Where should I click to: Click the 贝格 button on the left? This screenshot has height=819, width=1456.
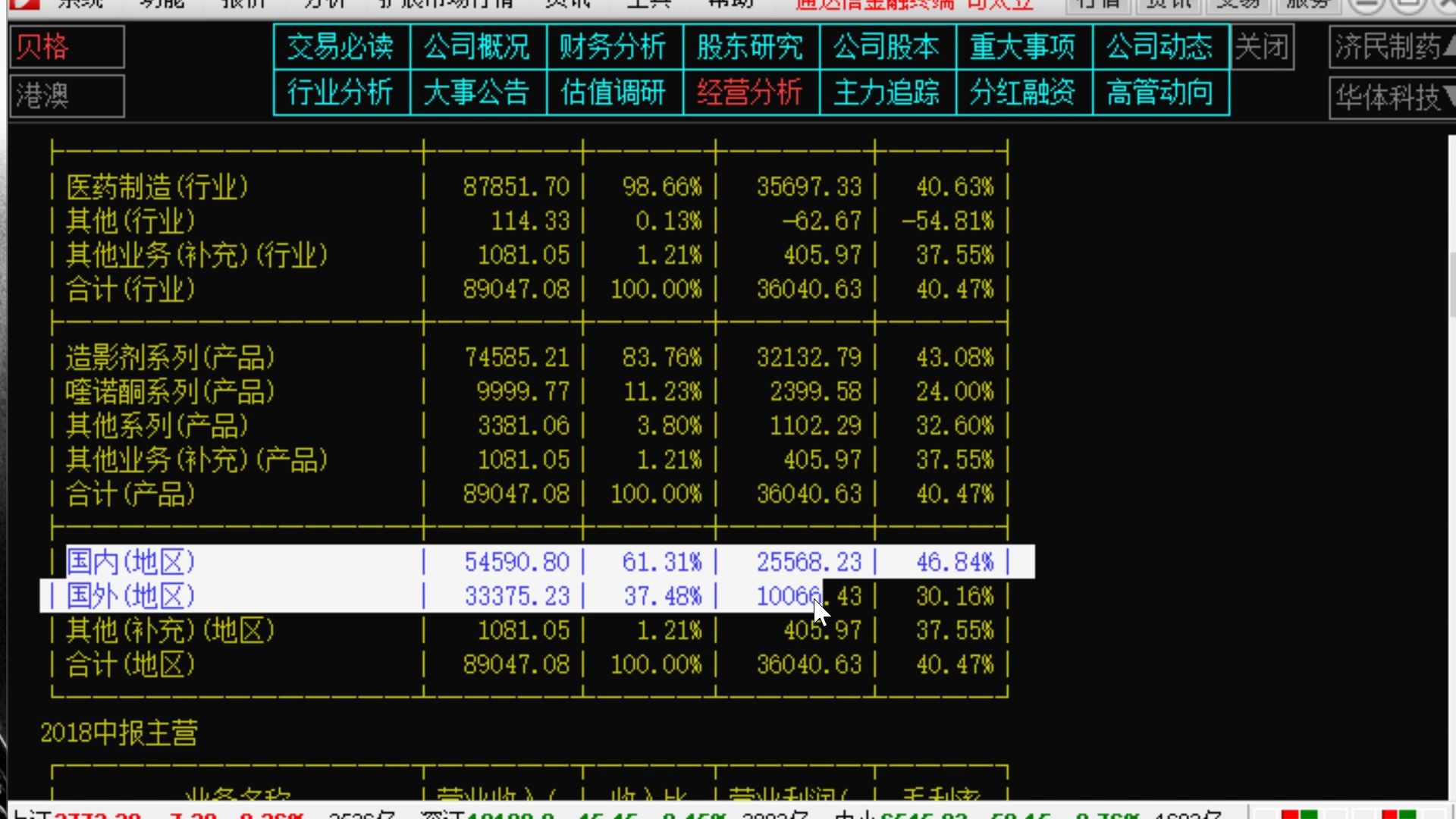[66, 46]
